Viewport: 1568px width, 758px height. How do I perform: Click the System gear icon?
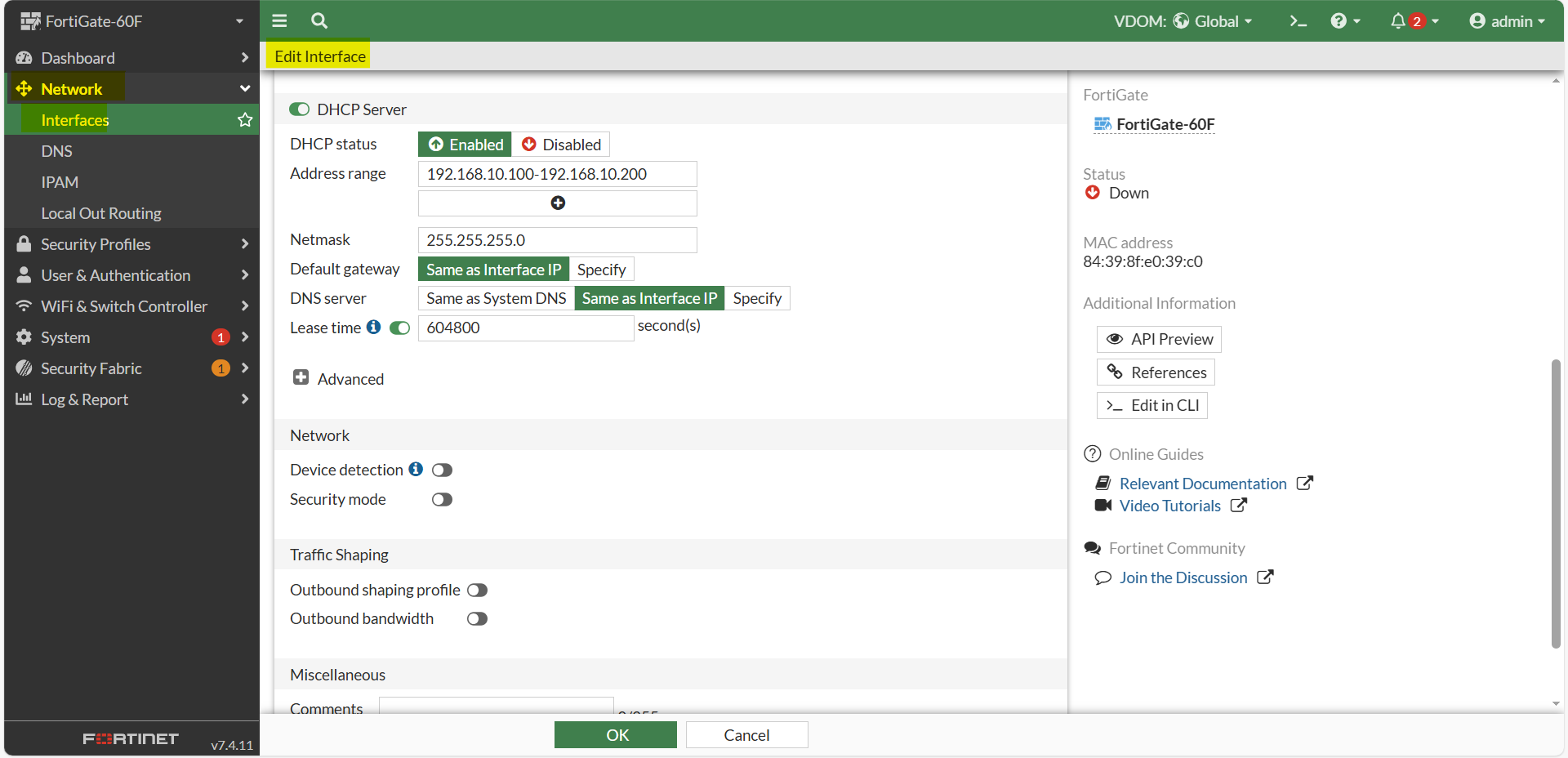point(24,337)
